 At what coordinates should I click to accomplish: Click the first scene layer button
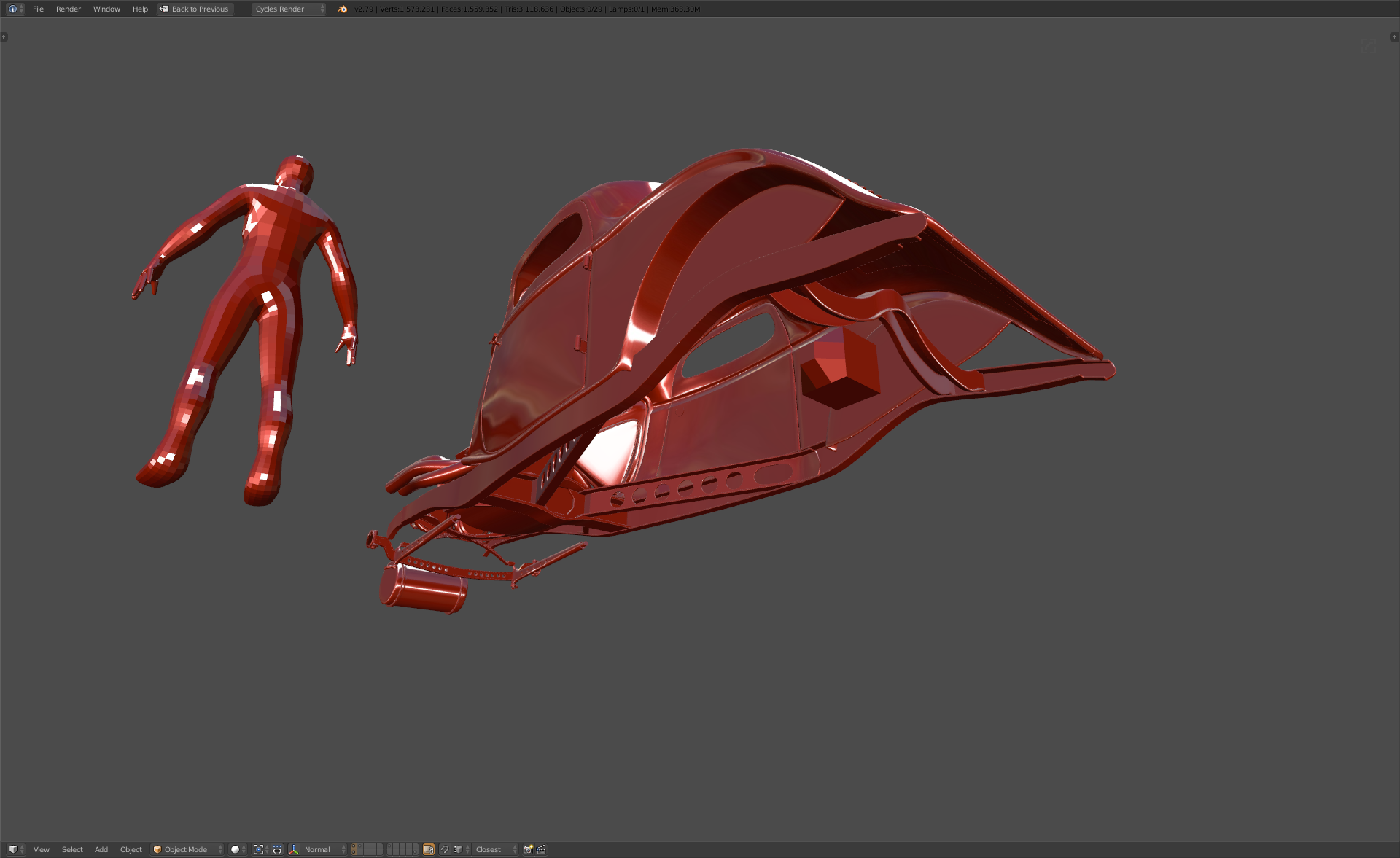[x=354, y=846]
